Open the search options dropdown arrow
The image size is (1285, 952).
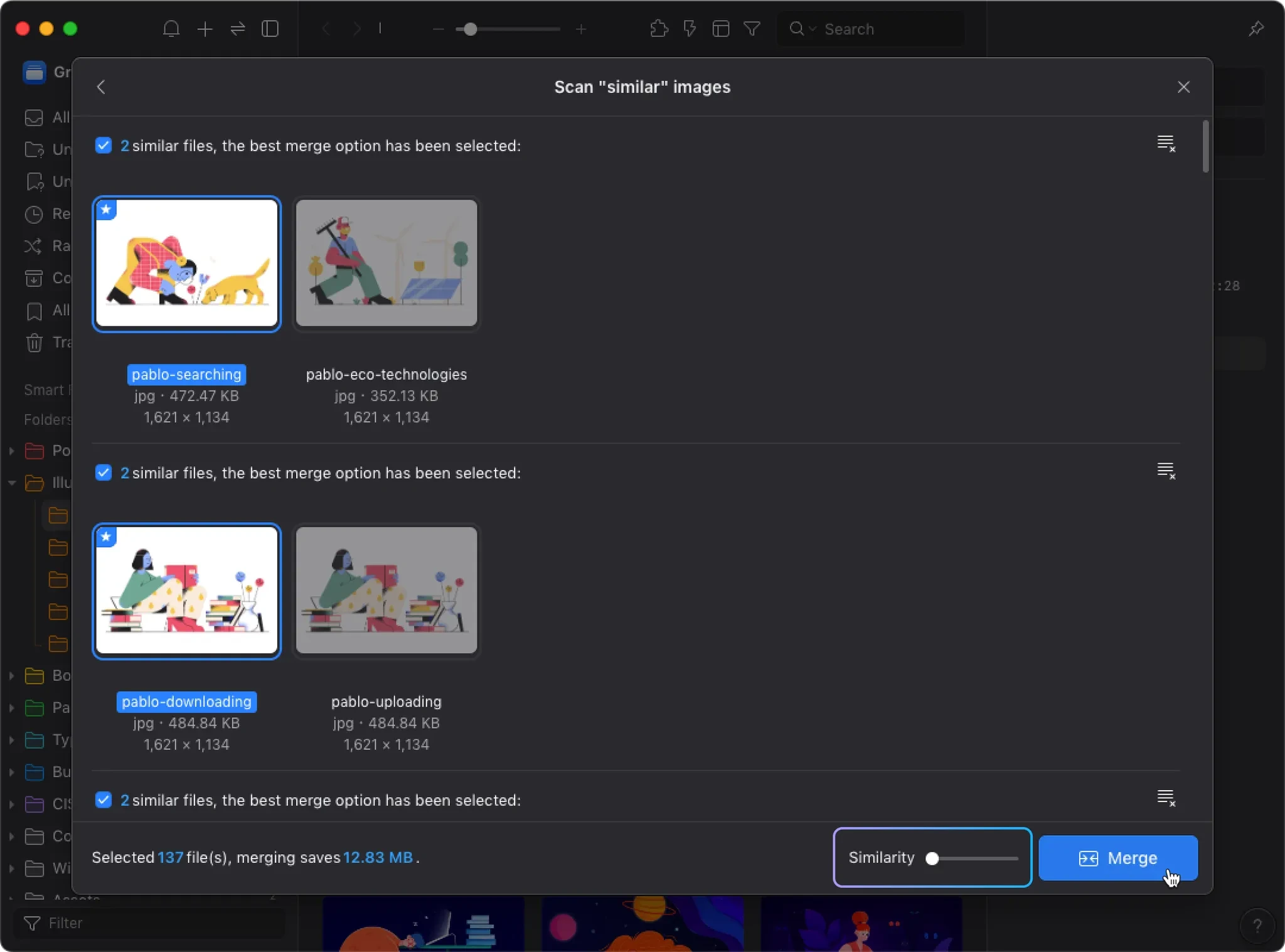click(x=813, y=29)
